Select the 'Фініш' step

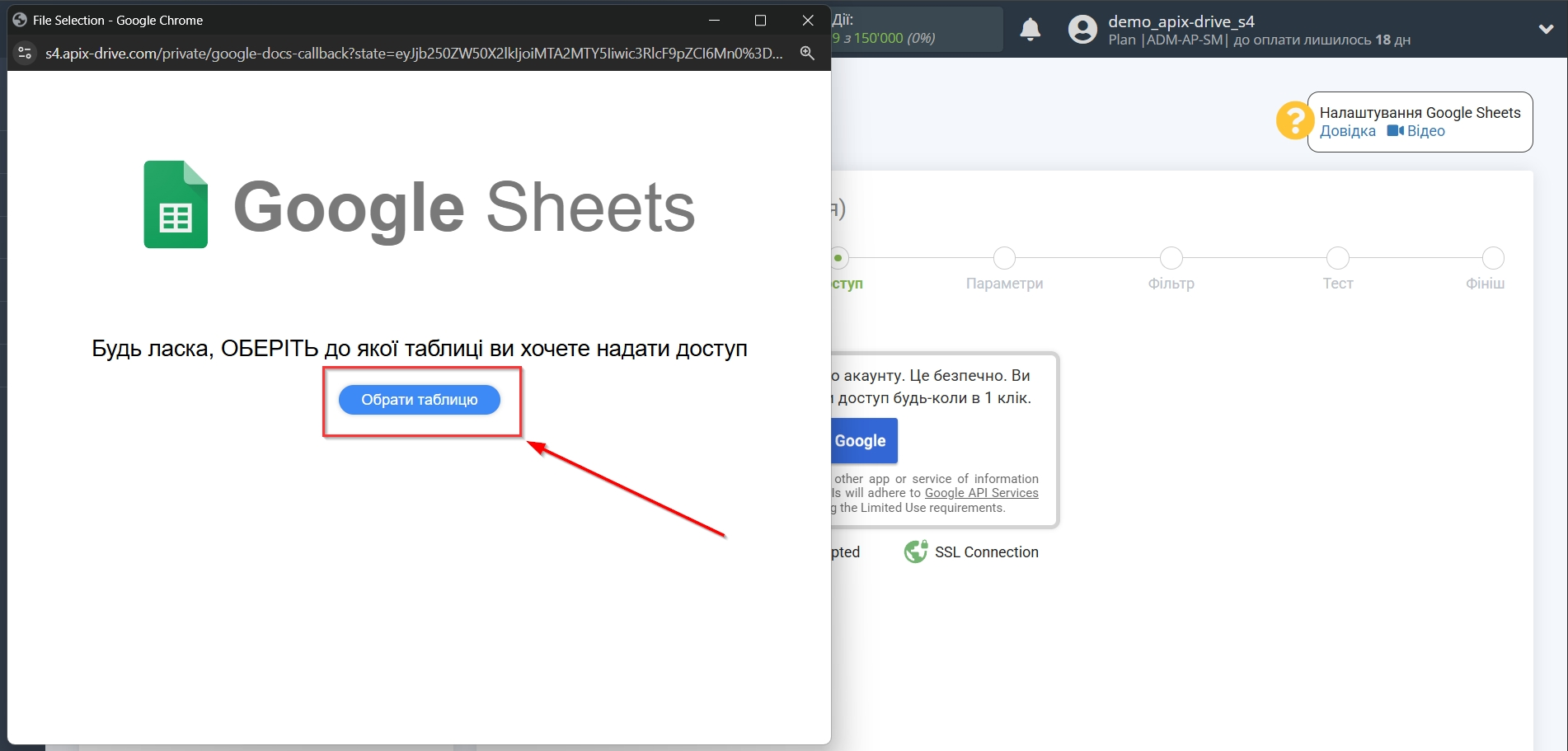click(x=1485, y=284)
